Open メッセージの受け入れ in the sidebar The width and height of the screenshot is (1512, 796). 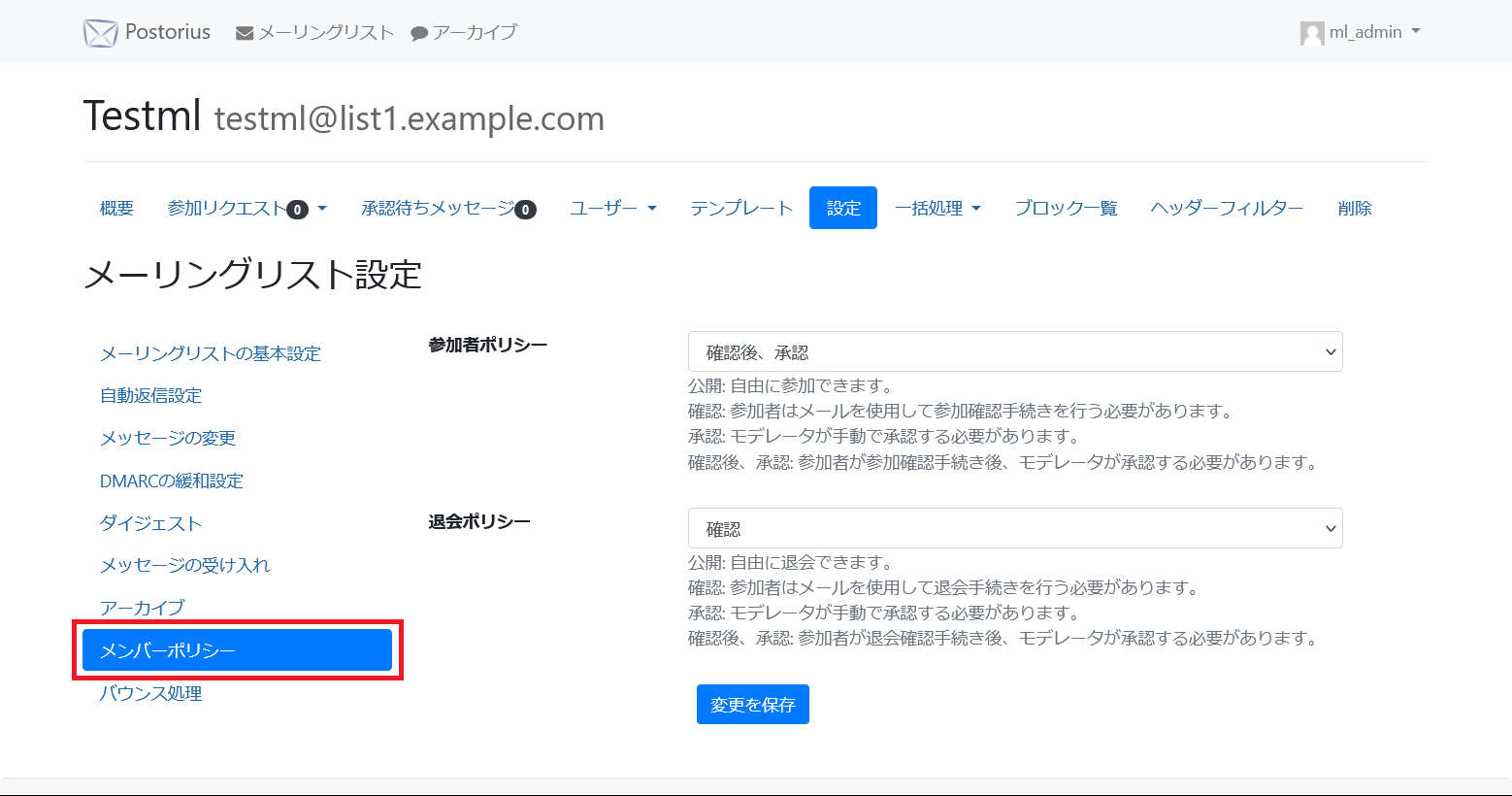point(184,565)
